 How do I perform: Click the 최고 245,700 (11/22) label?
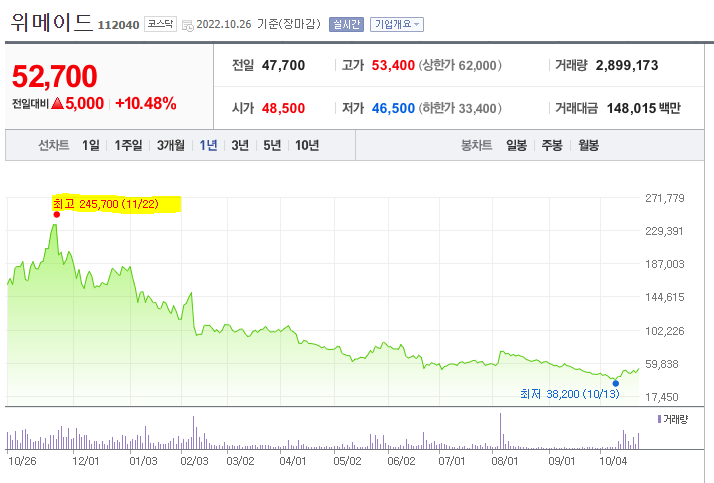(106, 204)
